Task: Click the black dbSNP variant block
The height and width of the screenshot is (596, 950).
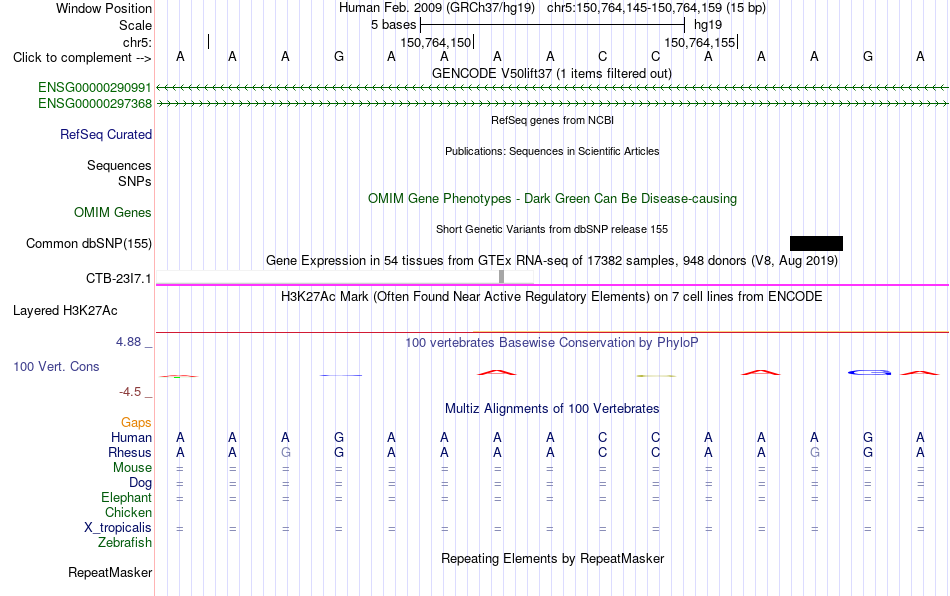Action: click(816, 243)
